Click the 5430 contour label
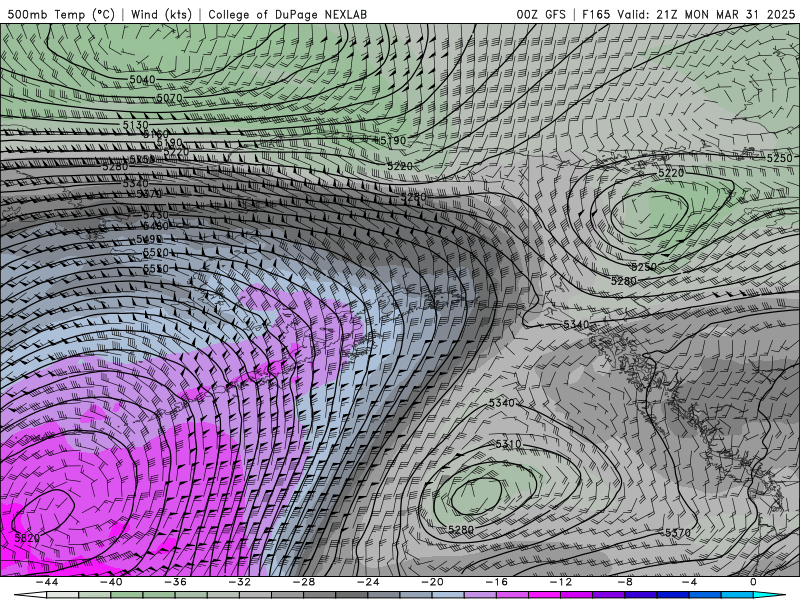The image size is (800, 600). tap(156, 215)
